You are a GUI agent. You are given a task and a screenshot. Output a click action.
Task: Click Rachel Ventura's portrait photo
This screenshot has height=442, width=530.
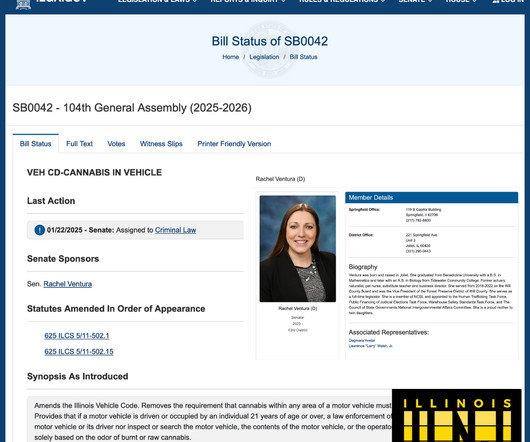coord(298,248)
